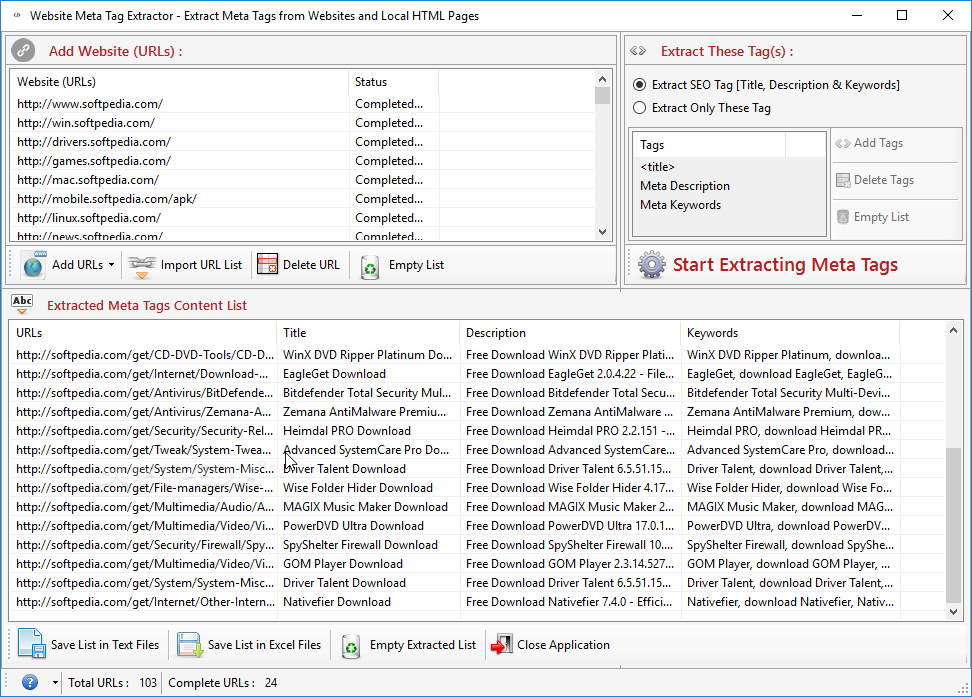
Task: Select http://drivers.softpedia.com/ URL row
Action: (302, 142)
